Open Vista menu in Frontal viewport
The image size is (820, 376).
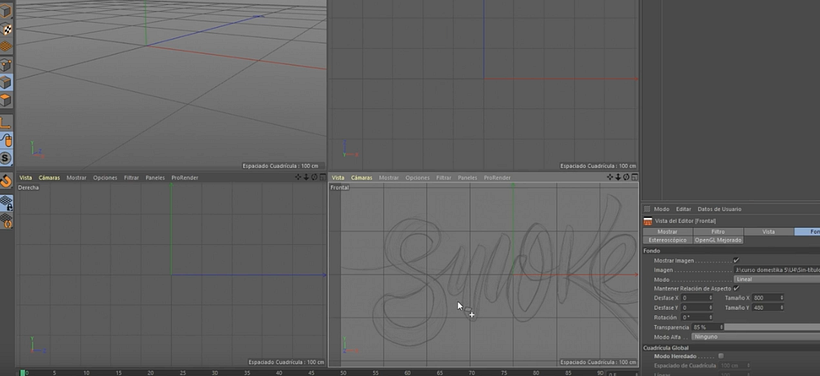coord(338,178)
